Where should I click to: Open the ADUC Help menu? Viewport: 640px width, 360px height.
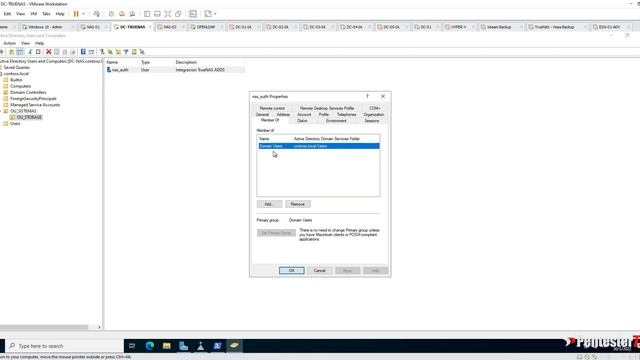click(40, 43)
